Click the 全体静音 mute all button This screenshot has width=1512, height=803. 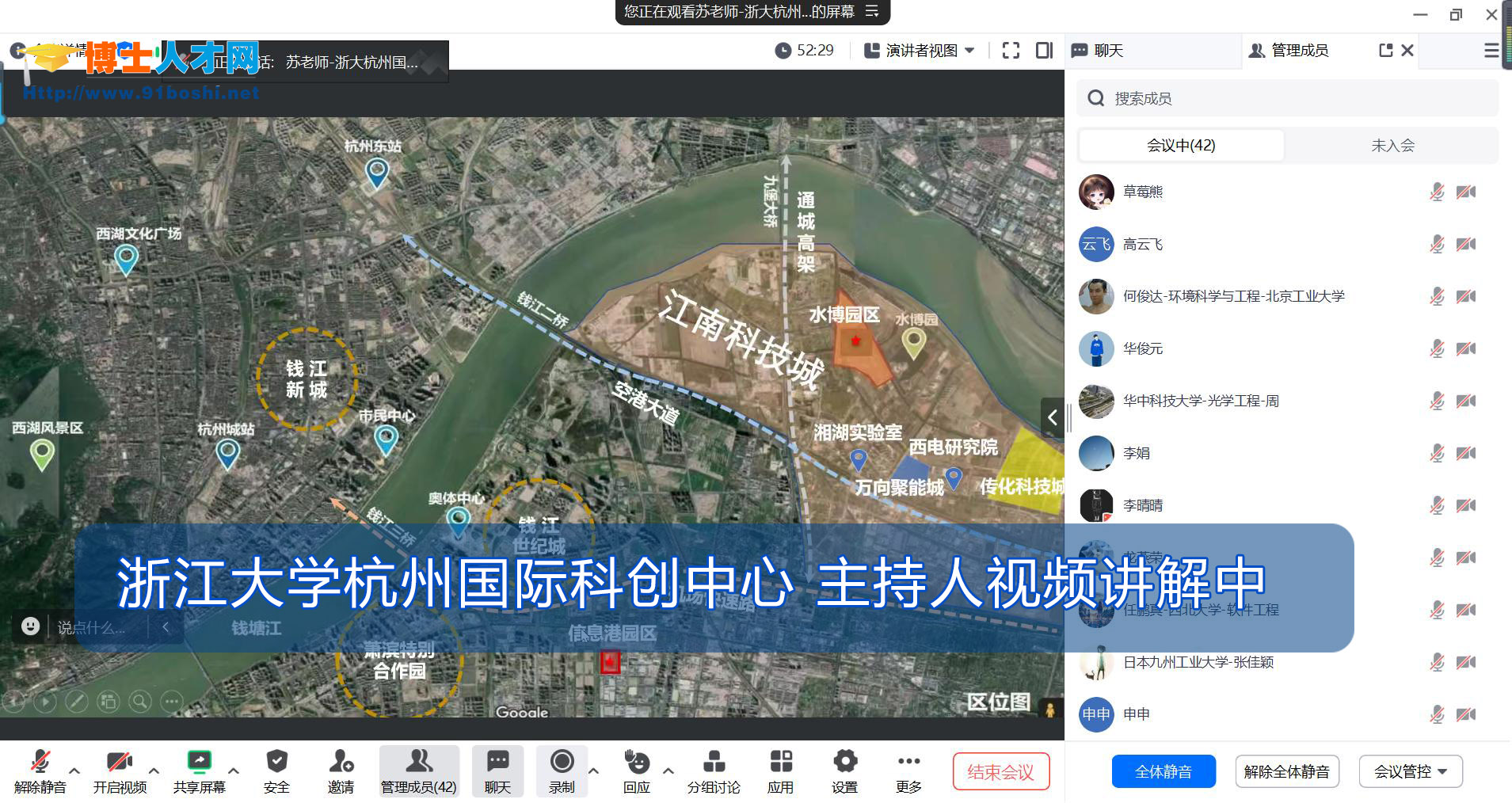(x=1164, y=771)
